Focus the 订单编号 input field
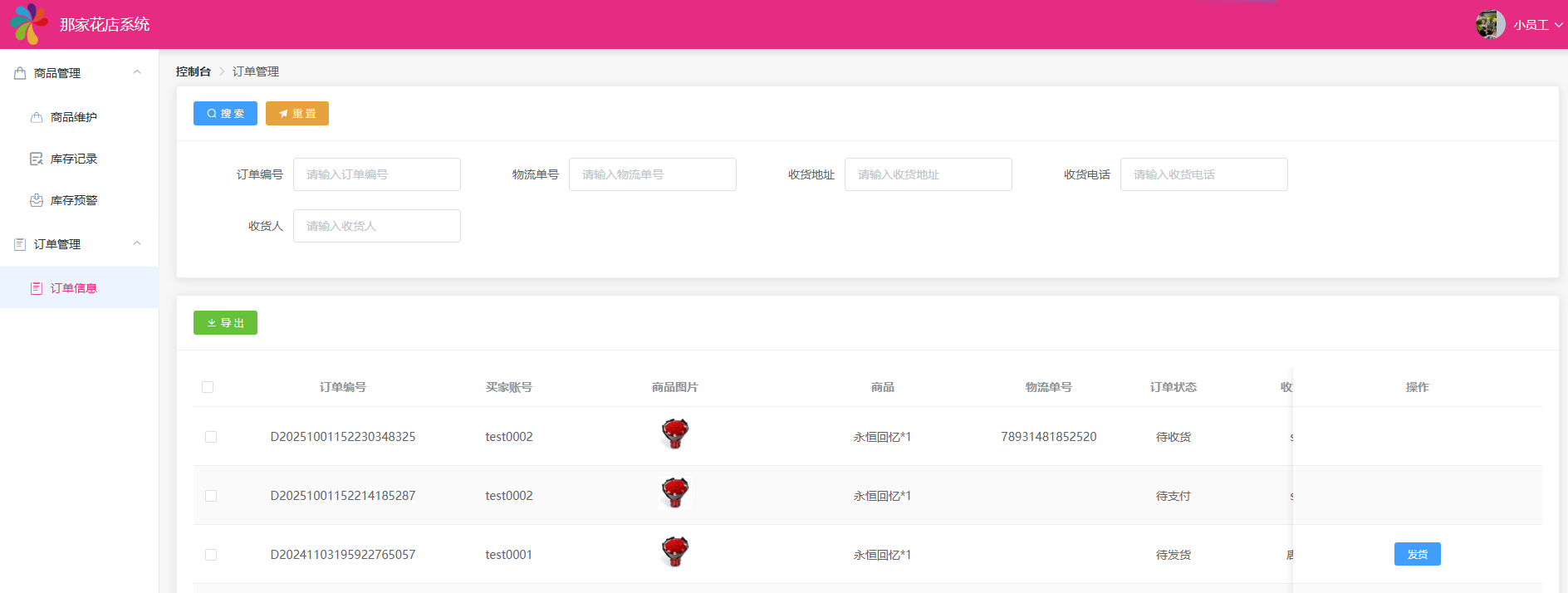Viewport: 1568px width, 593px height. [x=377, y=174]
